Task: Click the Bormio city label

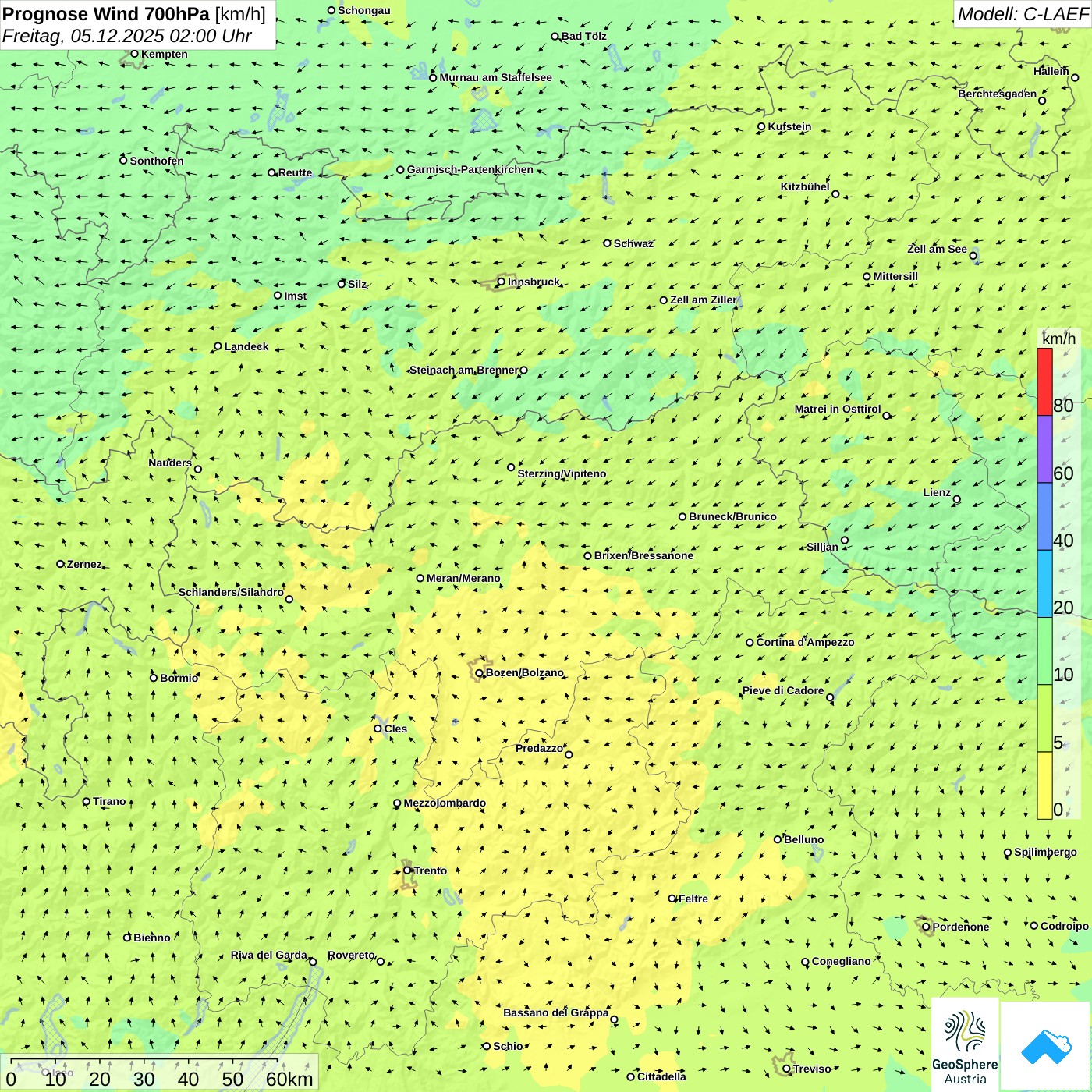Action: point(179,678)
